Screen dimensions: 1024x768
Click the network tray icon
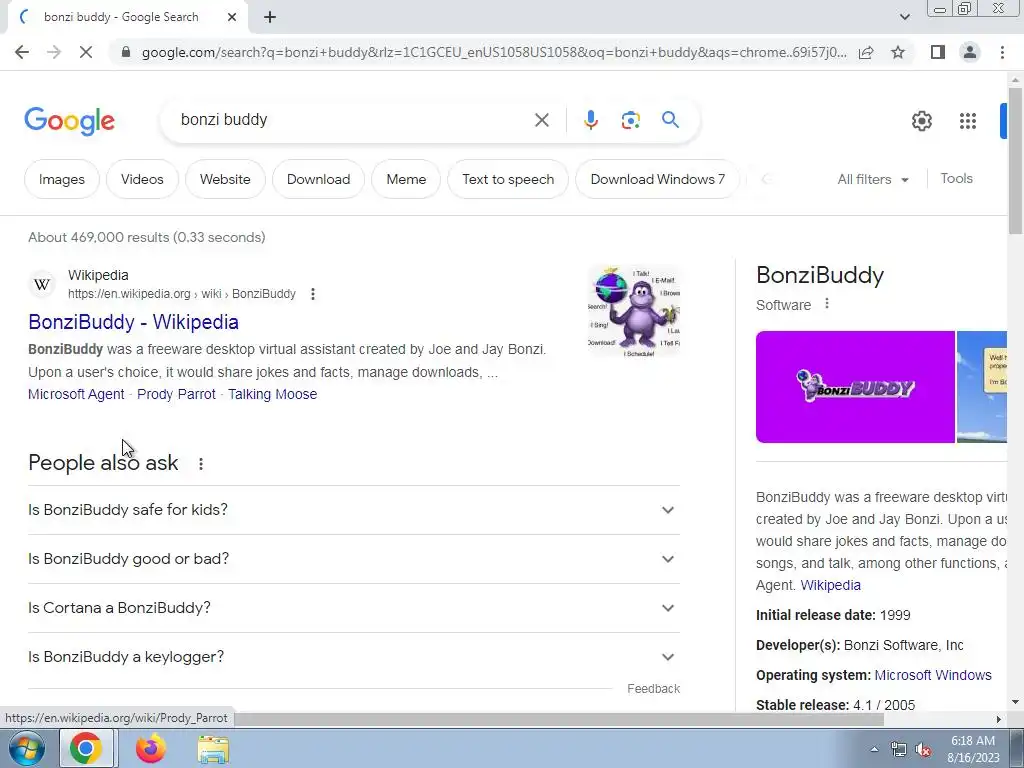pos(899,750)
